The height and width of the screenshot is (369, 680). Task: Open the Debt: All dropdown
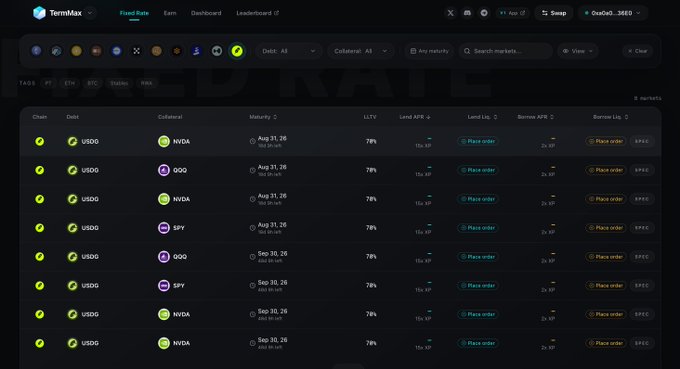(x=289, y=51)
